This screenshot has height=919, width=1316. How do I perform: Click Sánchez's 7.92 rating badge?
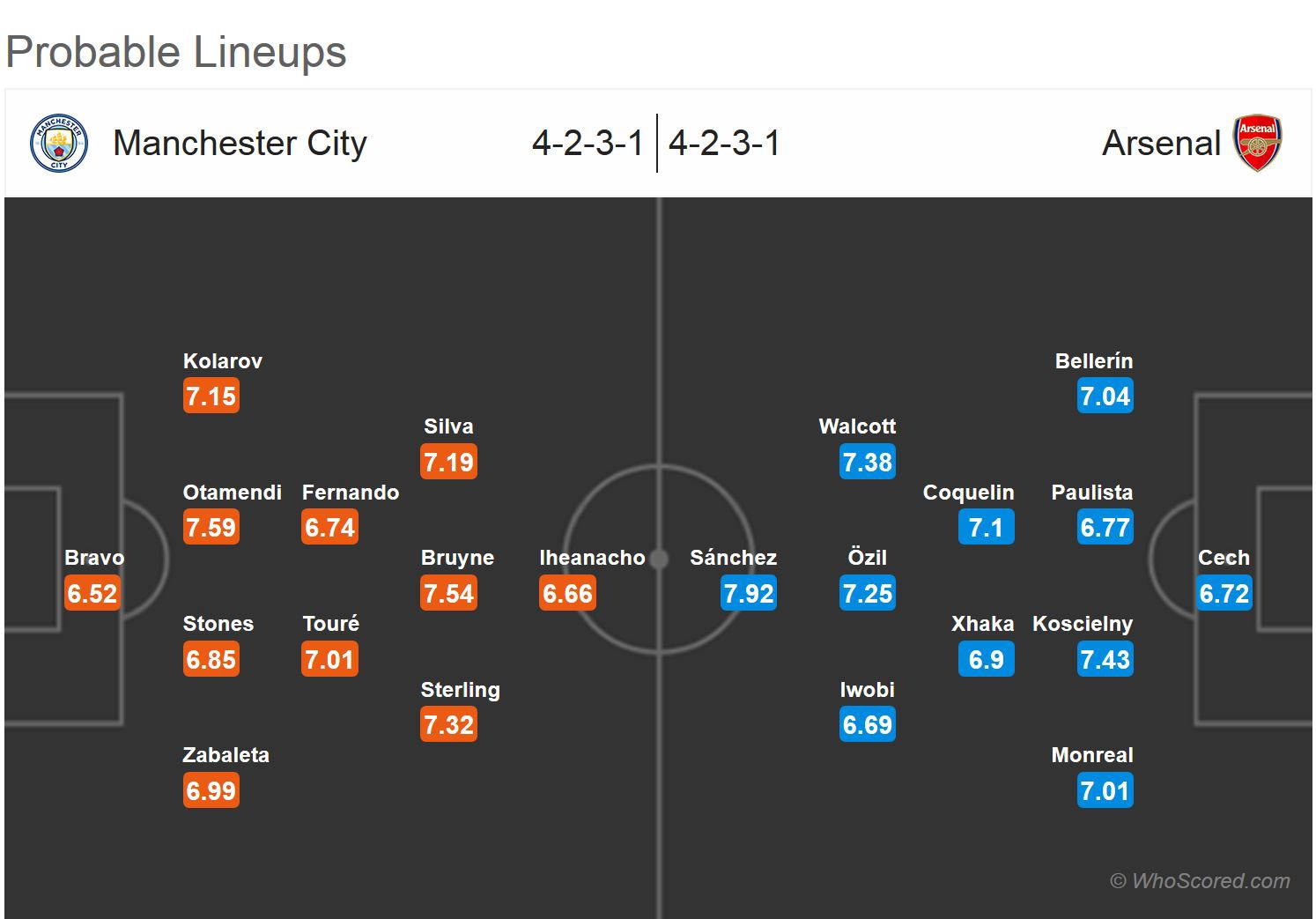point(748,594)
